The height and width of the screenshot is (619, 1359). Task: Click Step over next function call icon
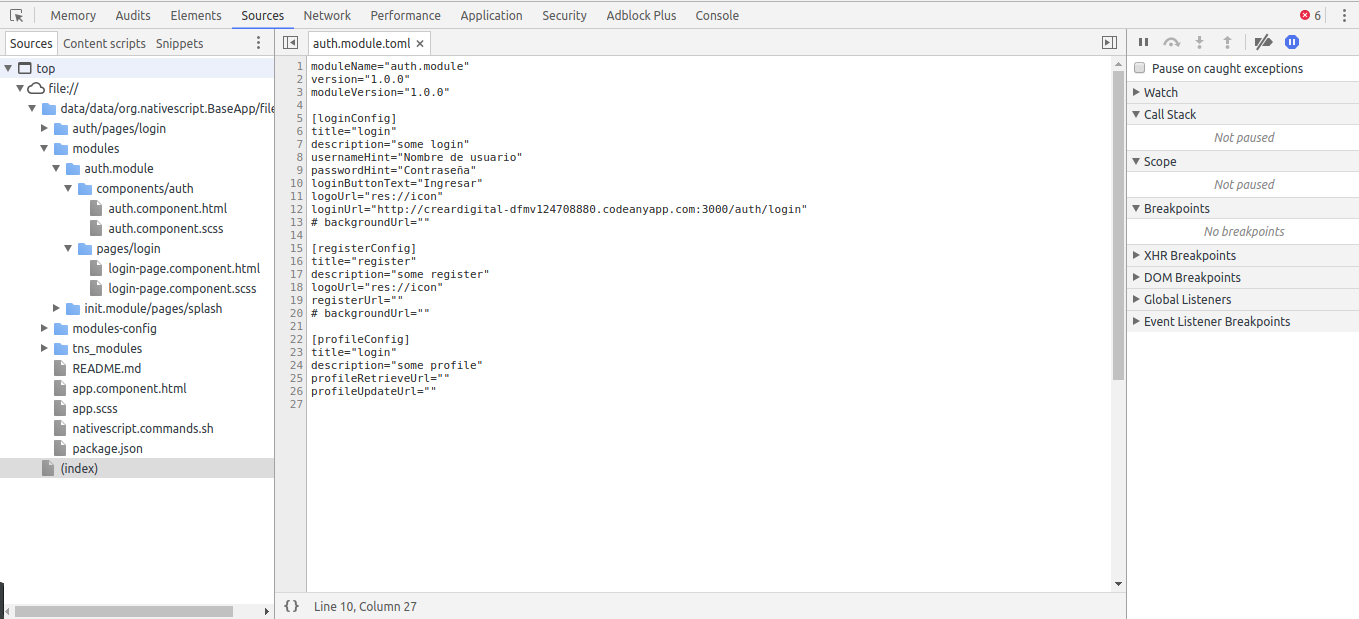tap(1172, 43)
